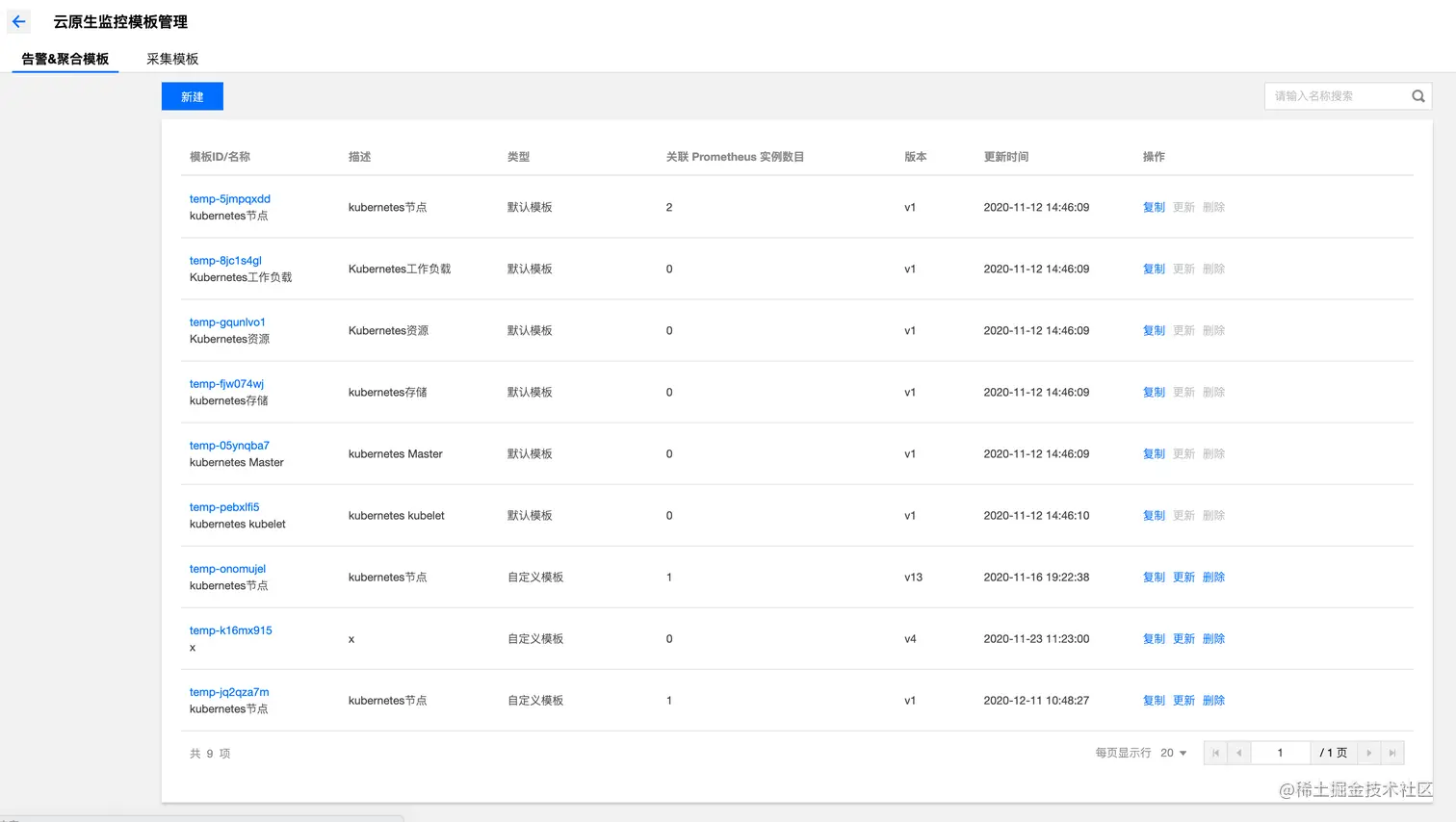This screenshot has height=822, width=1456.
Task: Click 自定义模板 type in temp-k16mx915 row
Action: (535, 638)
